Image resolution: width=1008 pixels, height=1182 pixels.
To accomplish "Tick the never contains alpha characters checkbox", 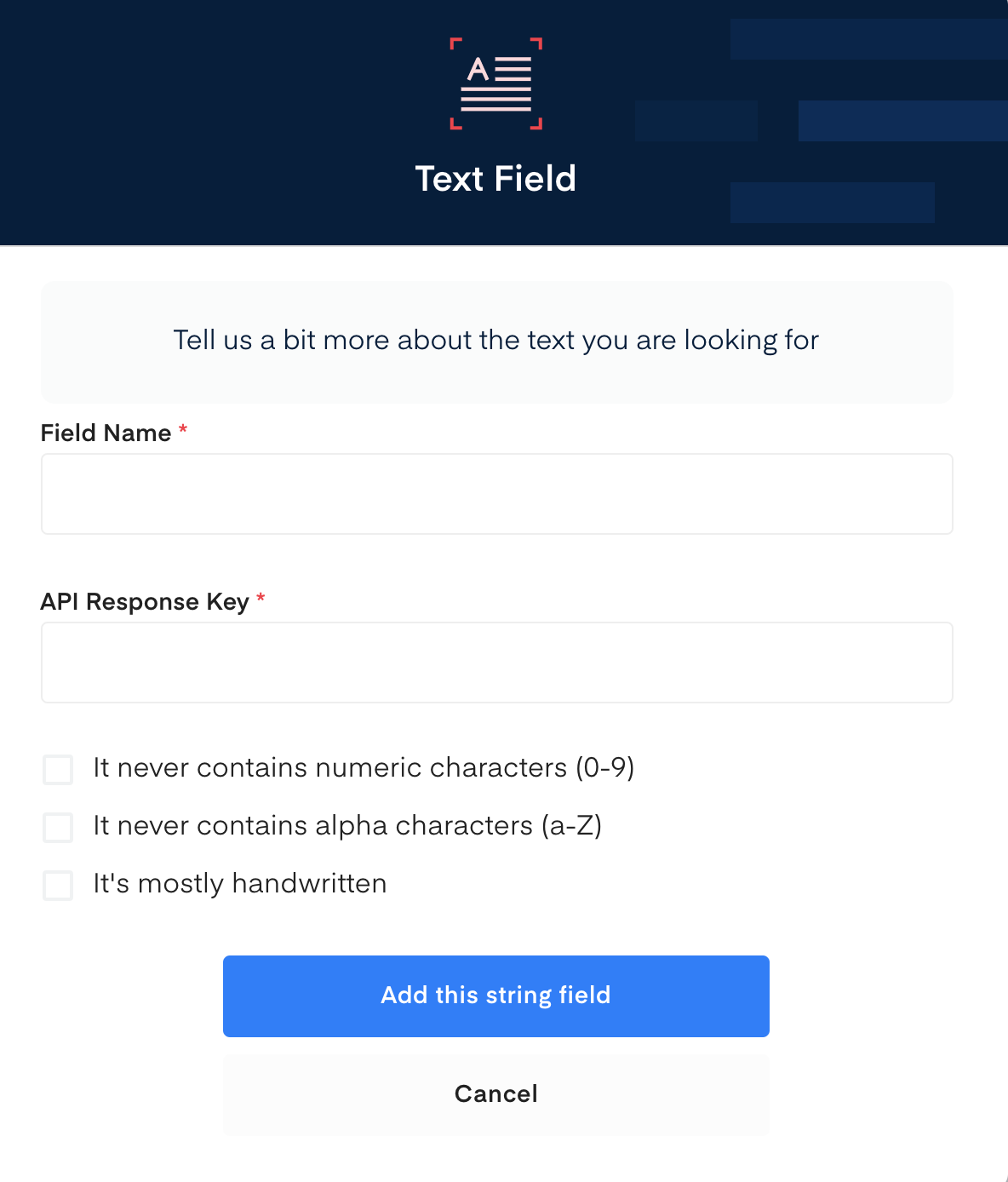I will pos(58,827).
